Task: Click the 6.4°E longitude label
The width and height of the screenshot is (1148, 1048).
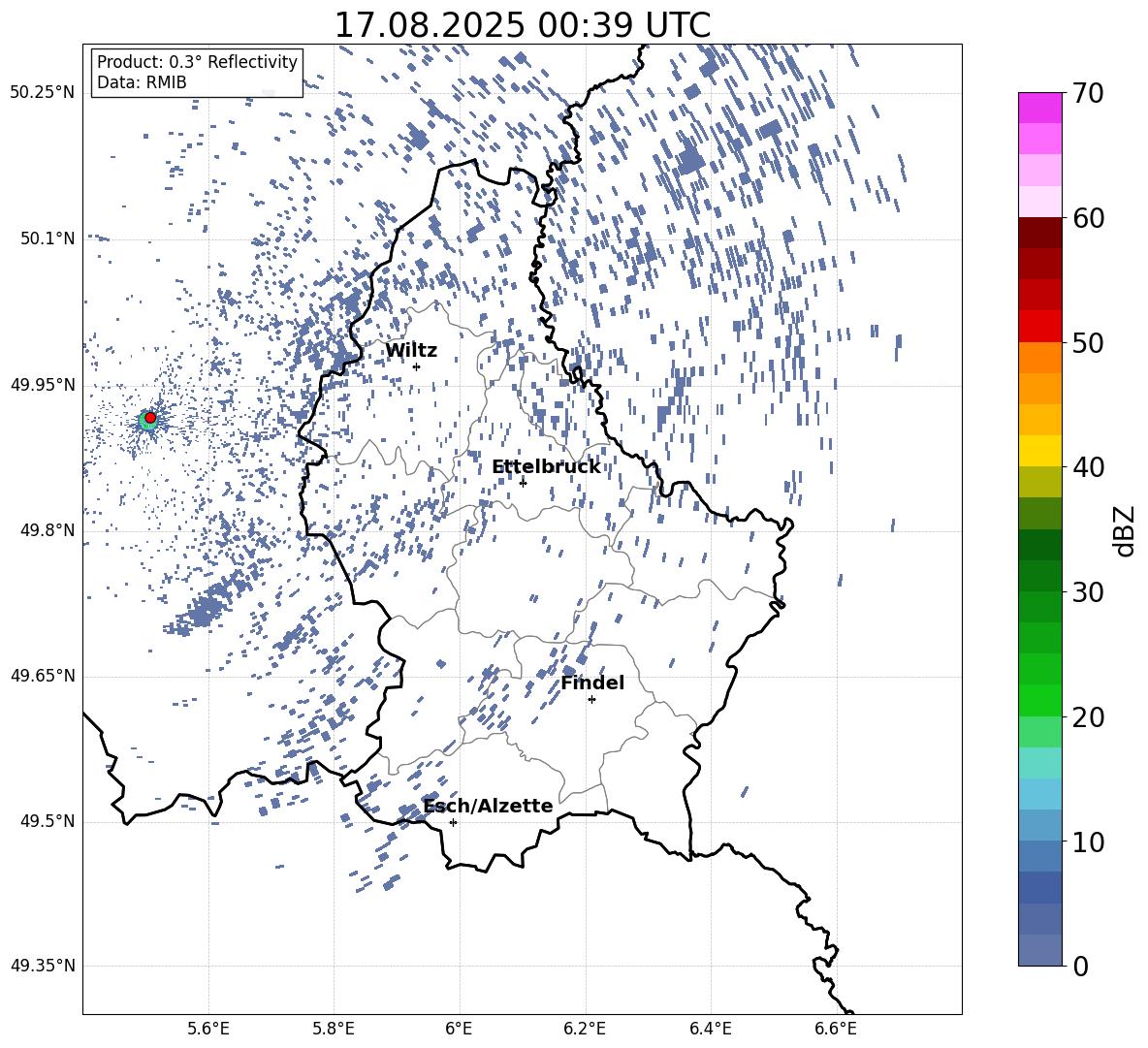Action: coord(710,1029)
